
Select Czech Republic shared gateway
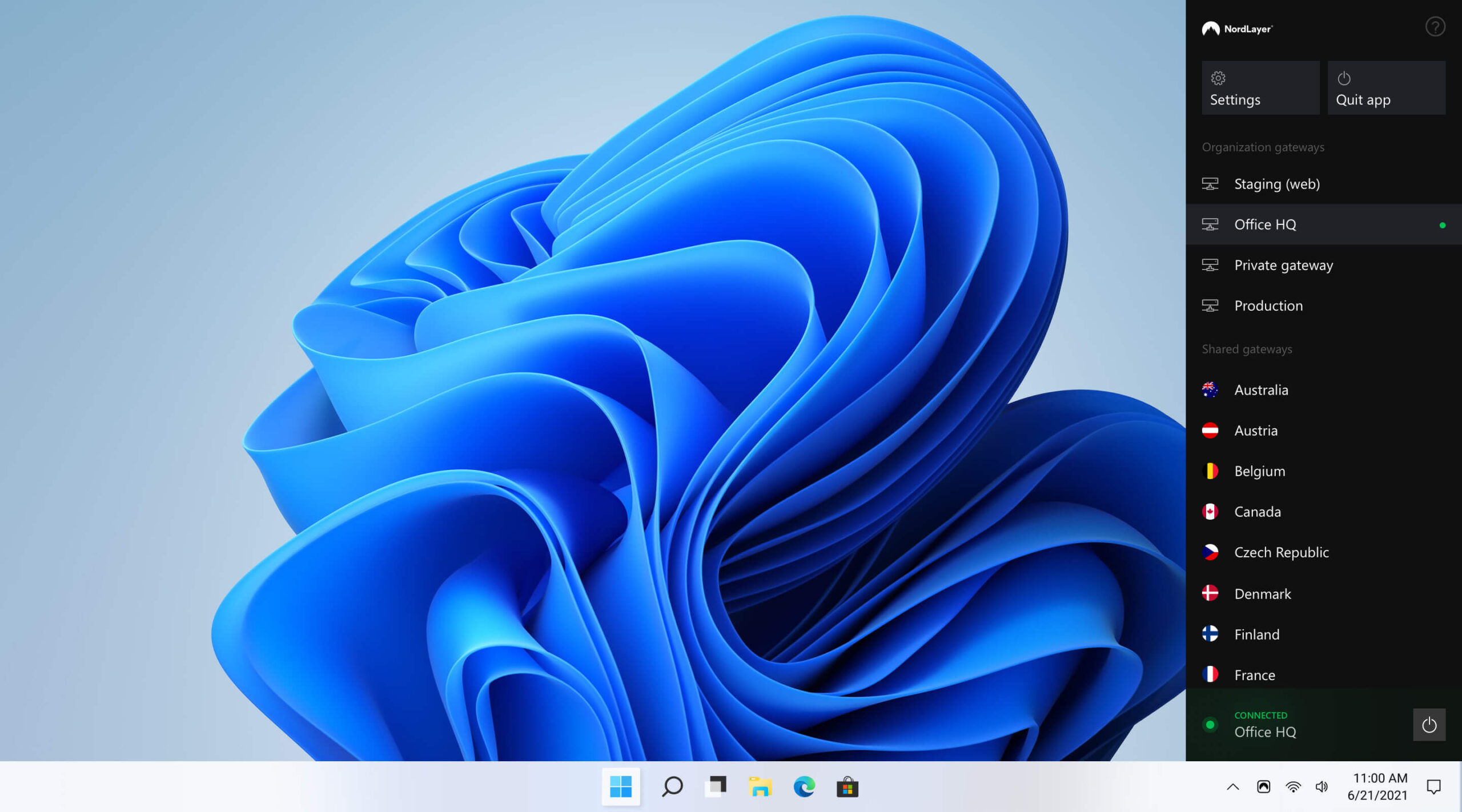pos(1281,552)
